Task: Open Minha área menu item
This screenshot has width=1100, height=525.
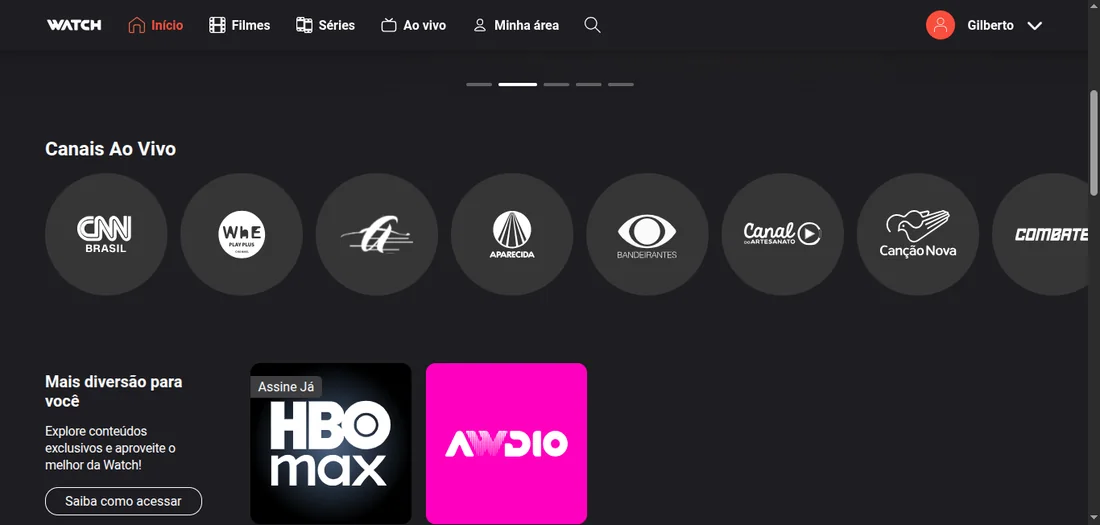Action: [516, 25]
